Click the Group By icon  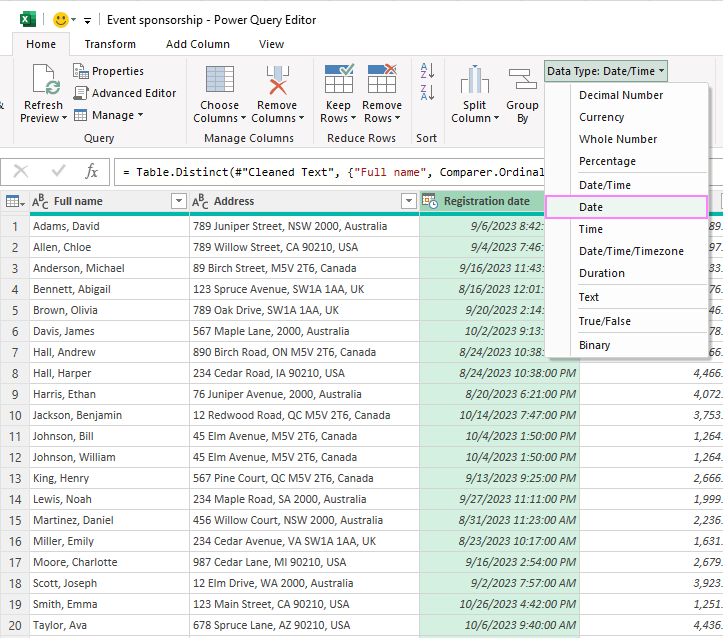(522, 79)
